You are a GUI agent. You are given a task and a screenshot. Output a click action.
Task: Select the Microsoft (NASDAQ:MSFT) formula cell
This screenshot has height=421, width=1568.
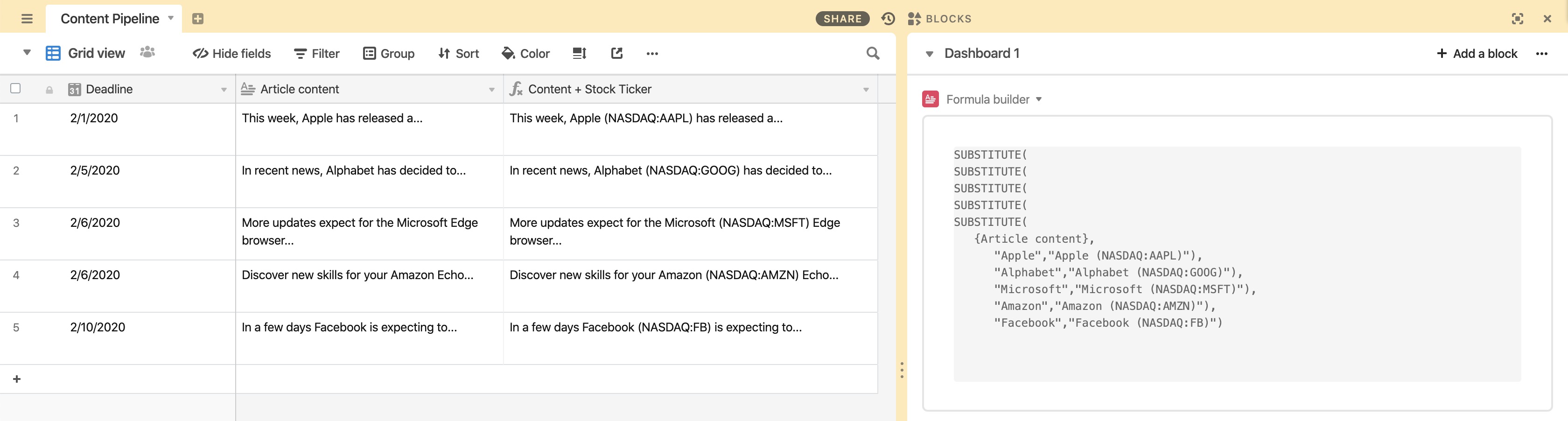[x=690, y=234]
